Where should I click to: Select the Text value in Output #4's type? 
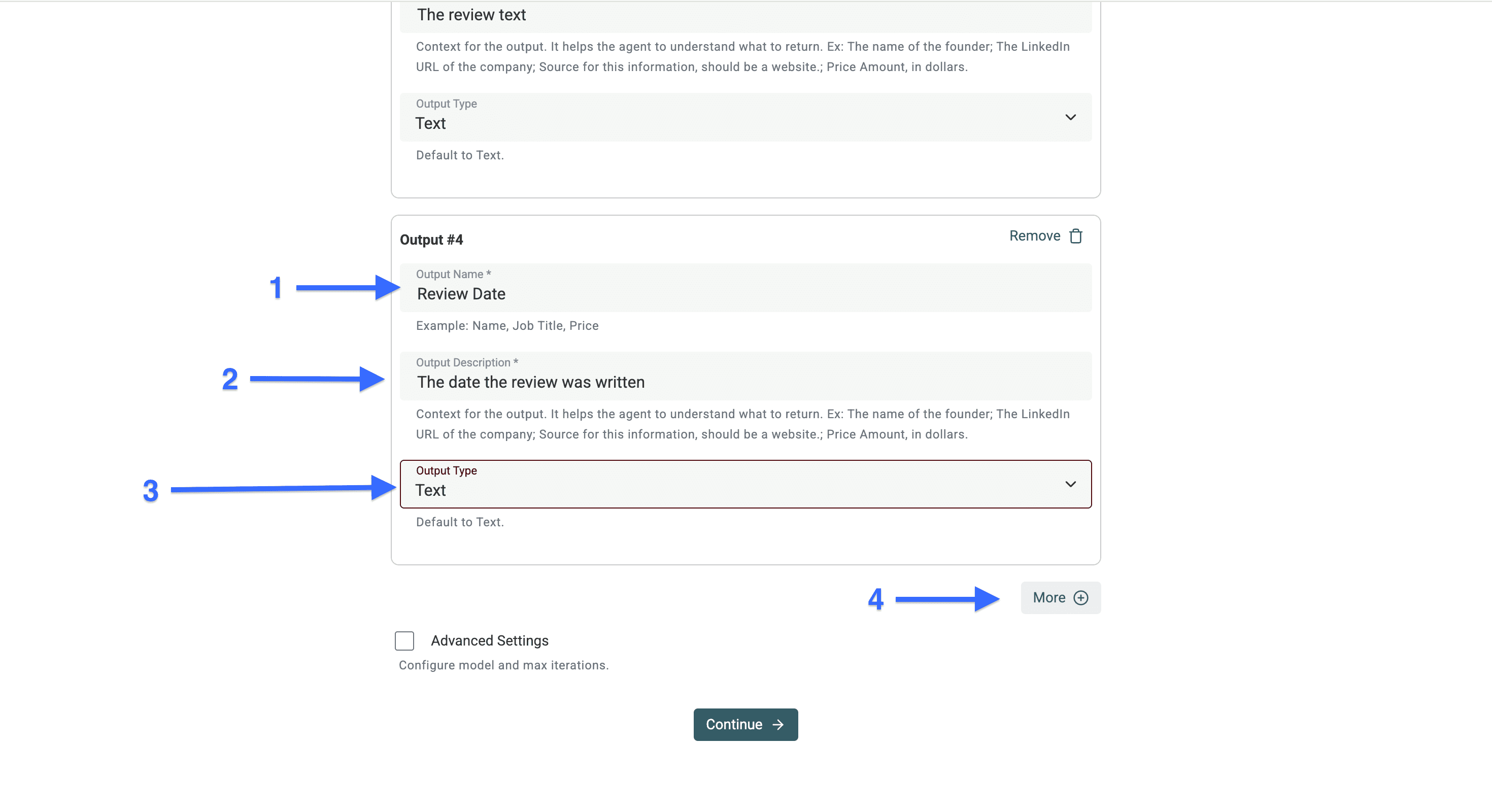tap(430, 491)
